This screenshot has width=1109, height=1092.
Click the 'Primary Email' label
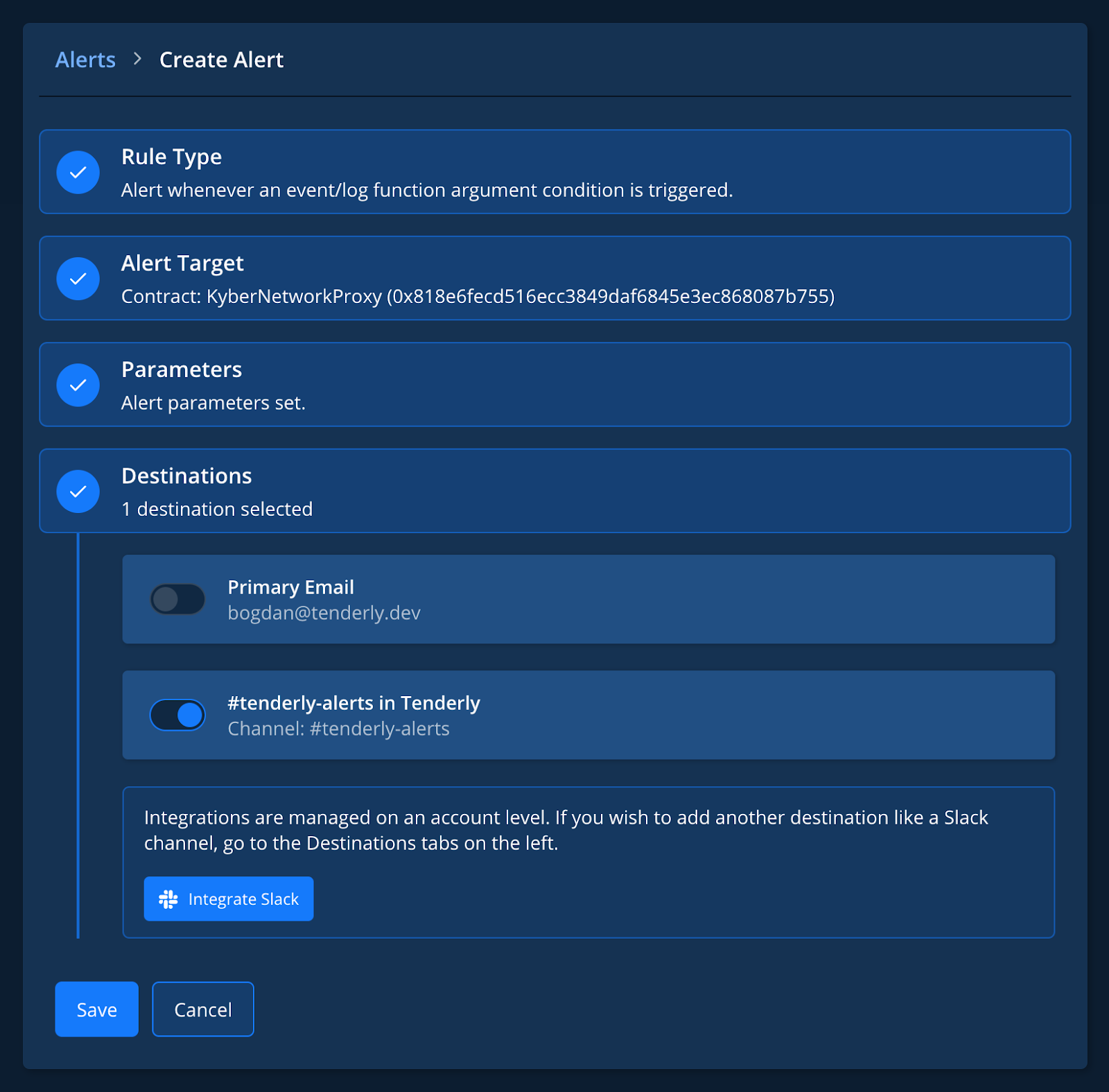[291, 587]
